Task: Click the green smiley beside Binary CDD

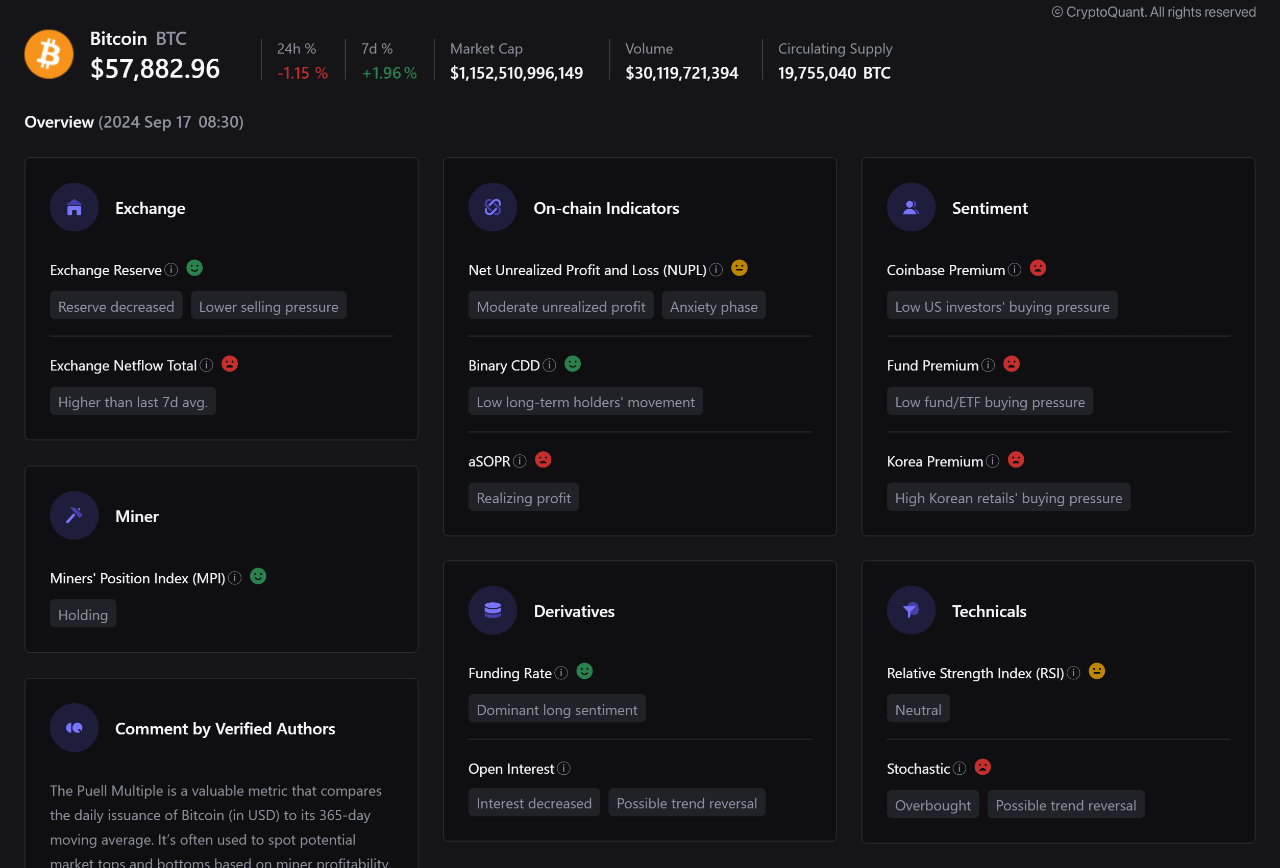Action: click(x=573, y=364)
